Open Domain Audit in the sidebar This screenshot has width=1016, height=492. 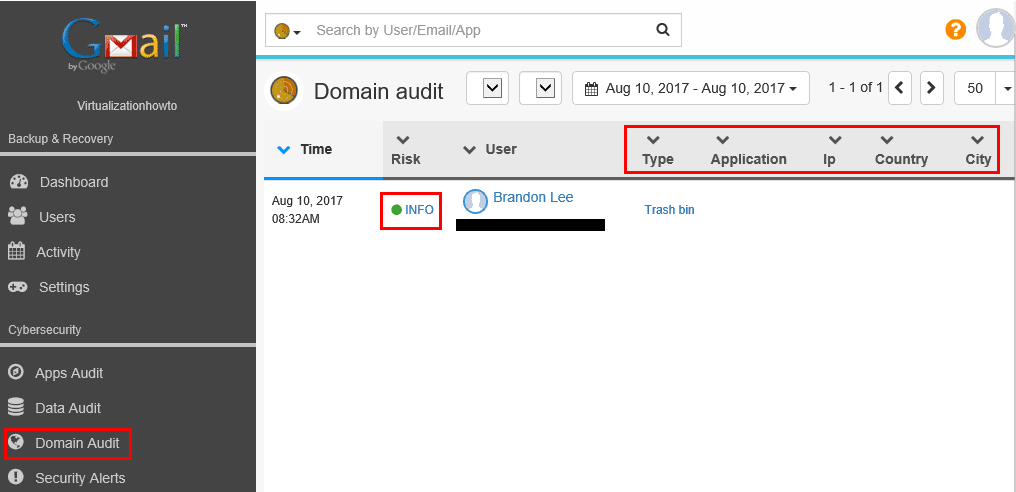tap(77, 443)
